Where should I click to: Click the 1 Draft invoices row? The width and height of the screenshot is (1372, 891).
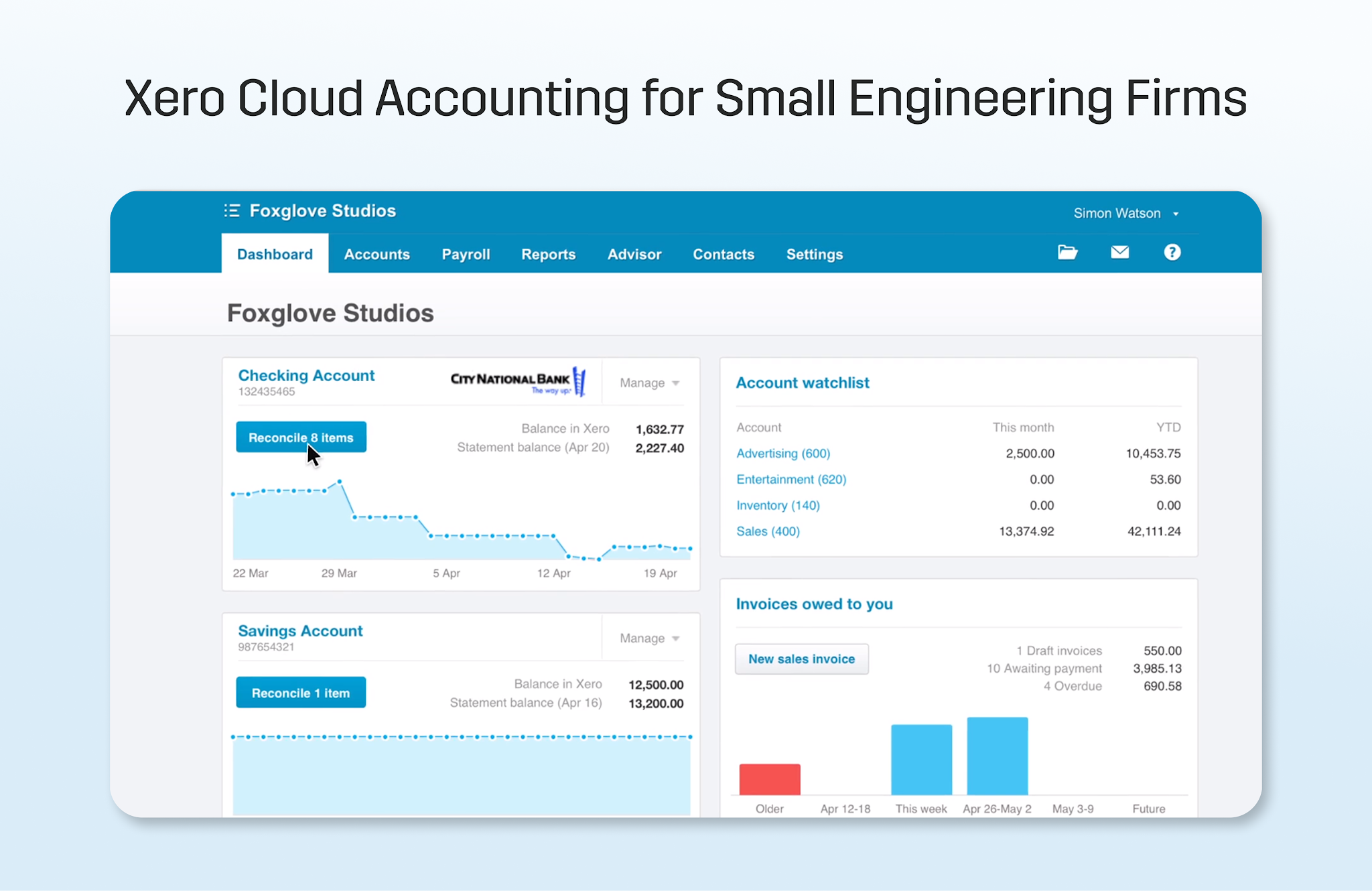tap(1059, 651)
